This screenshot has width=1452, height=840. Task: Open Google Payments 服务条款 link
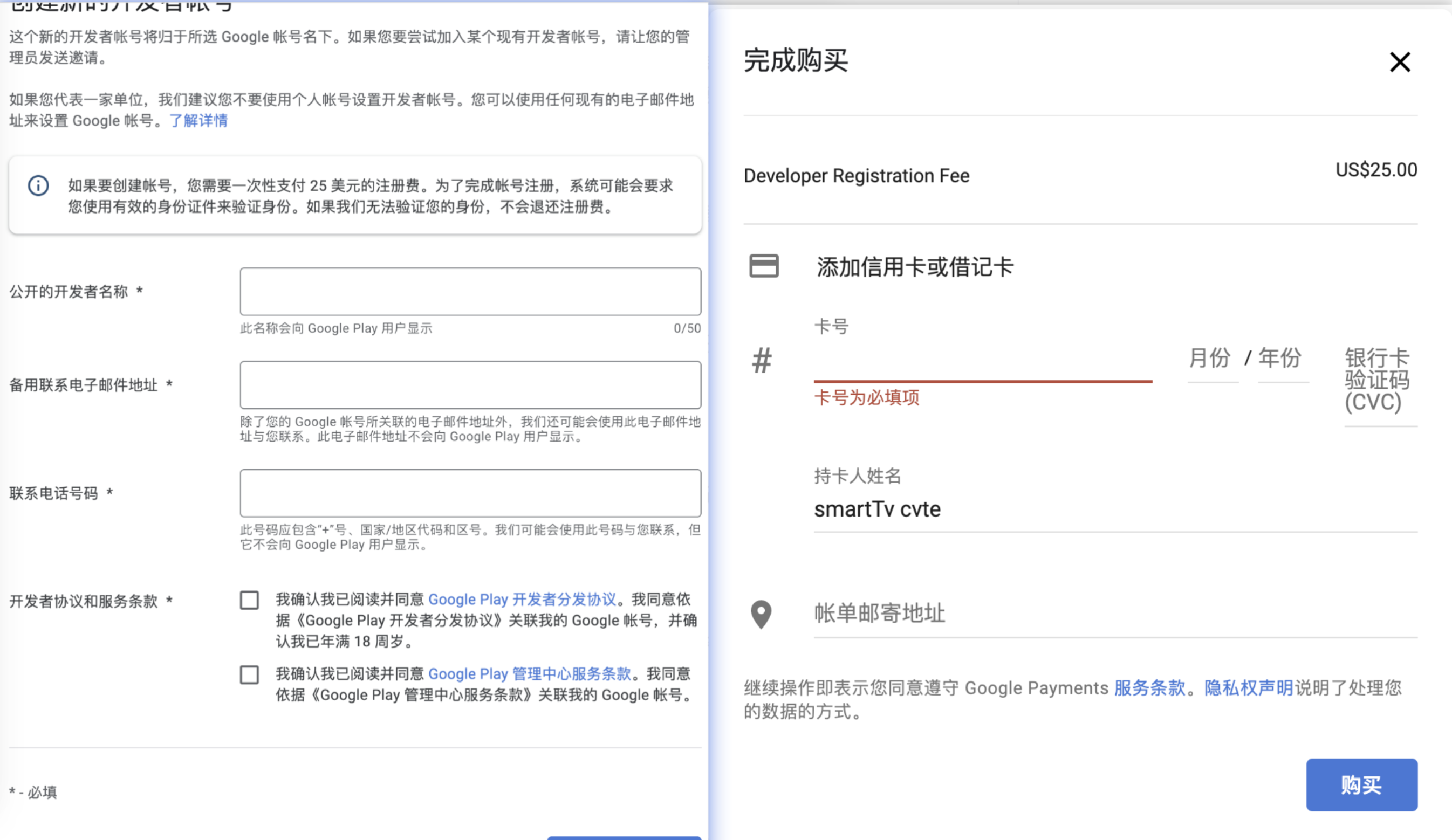[x=1149, y=688]
